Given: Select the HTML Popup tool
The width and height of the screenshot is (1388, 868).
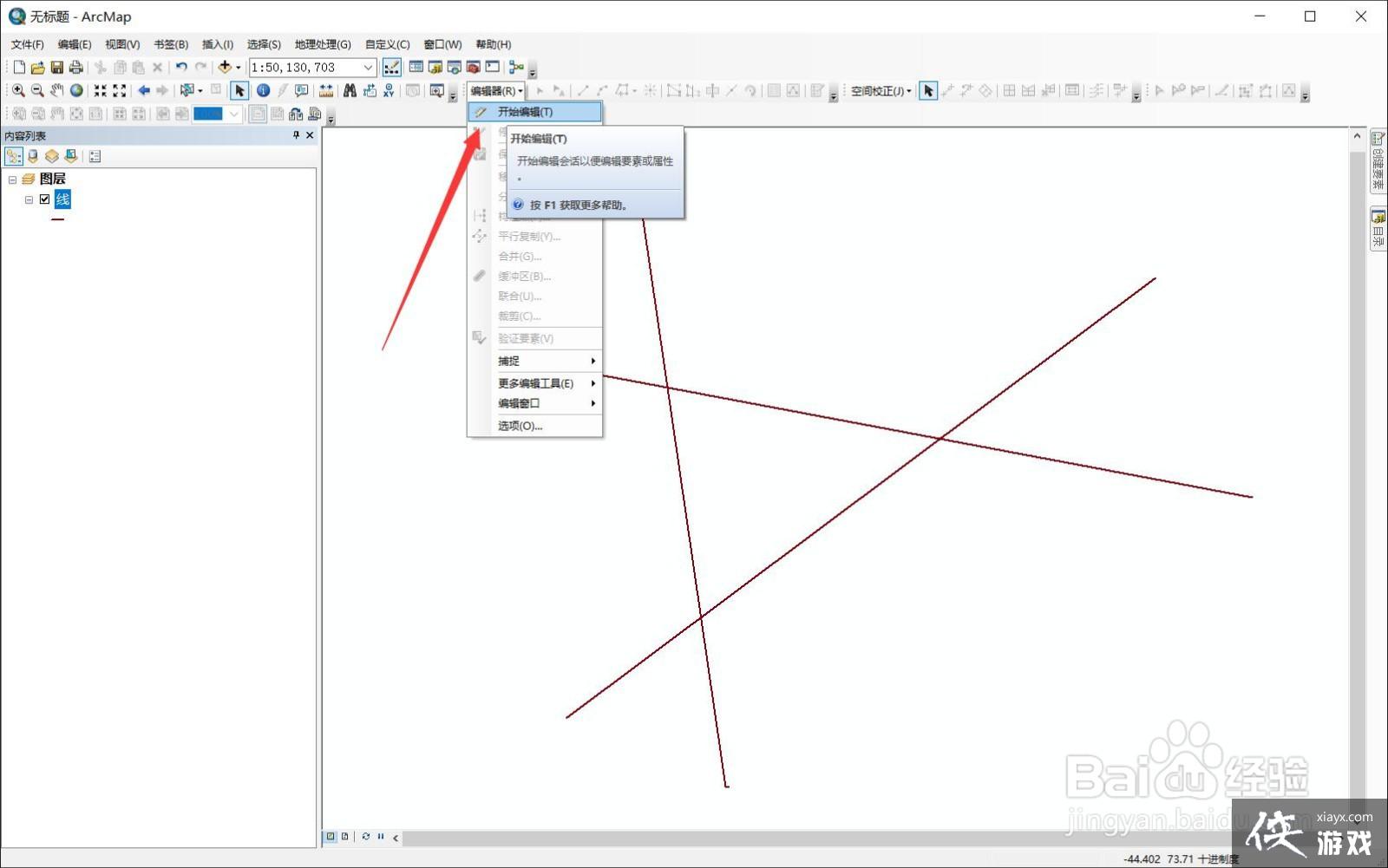Looking at the screenshot, I should click(x=301, y=91).
